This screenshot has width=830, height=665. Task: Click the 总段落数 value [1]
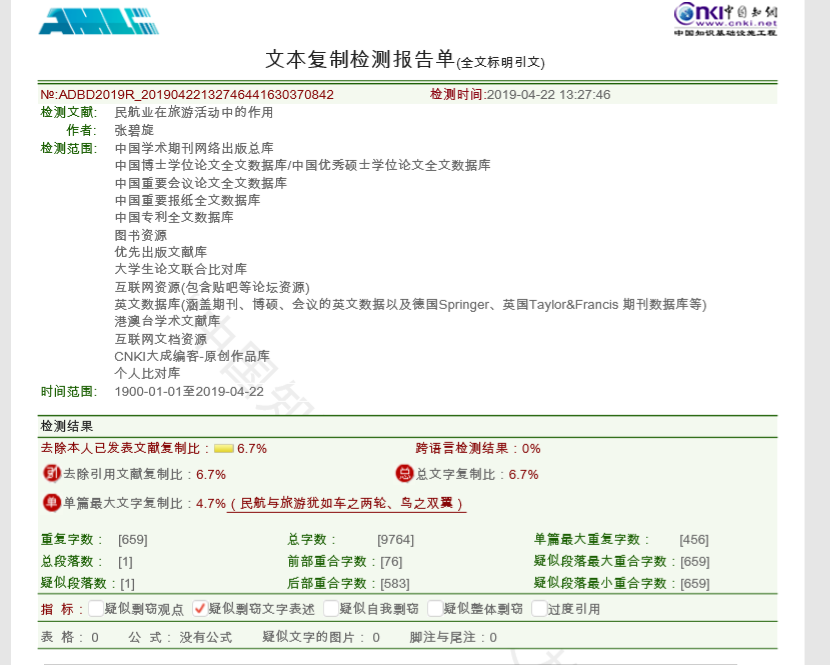point(125,561)
